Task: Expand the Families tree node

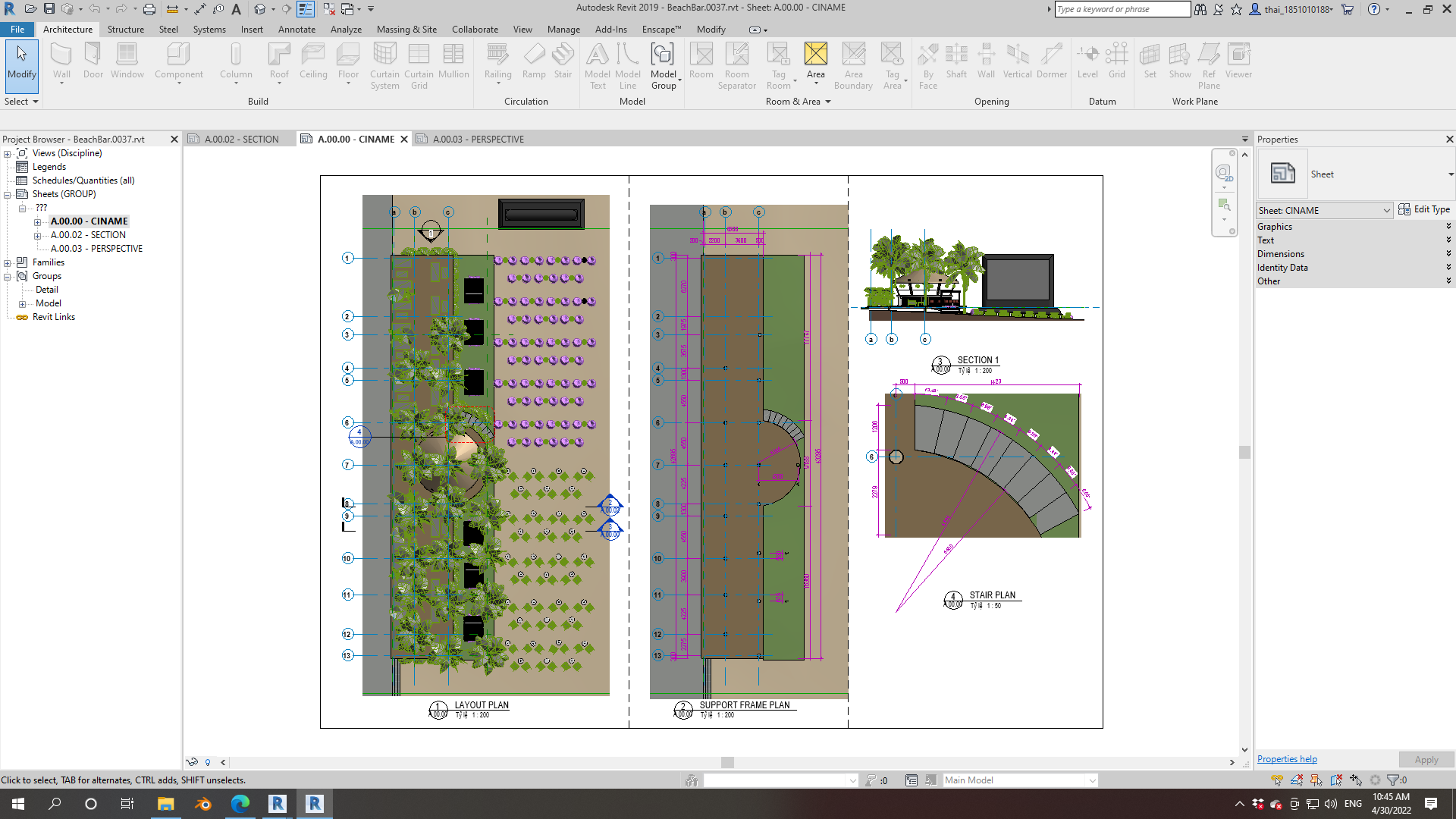Action: pos(8,263)
